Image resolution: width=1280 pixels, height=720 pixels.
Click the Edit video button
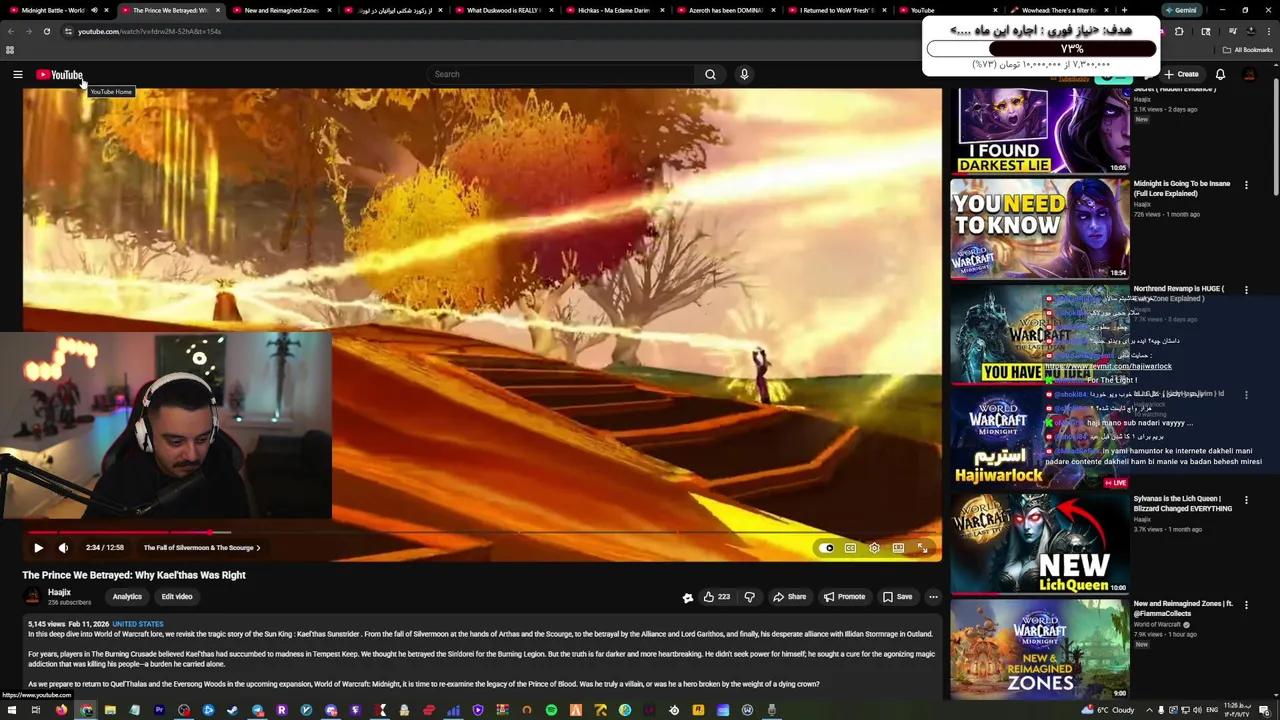pyautogui.click(x=177, y=597)
